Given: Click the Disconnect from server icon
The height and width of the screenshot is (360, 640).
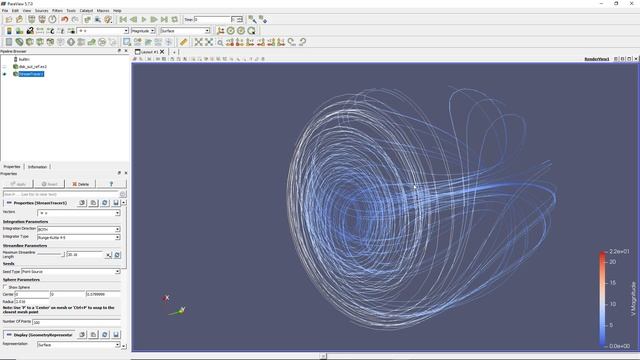Looking at the screenshot, I should pyautogui.click(x=42, y=20).
